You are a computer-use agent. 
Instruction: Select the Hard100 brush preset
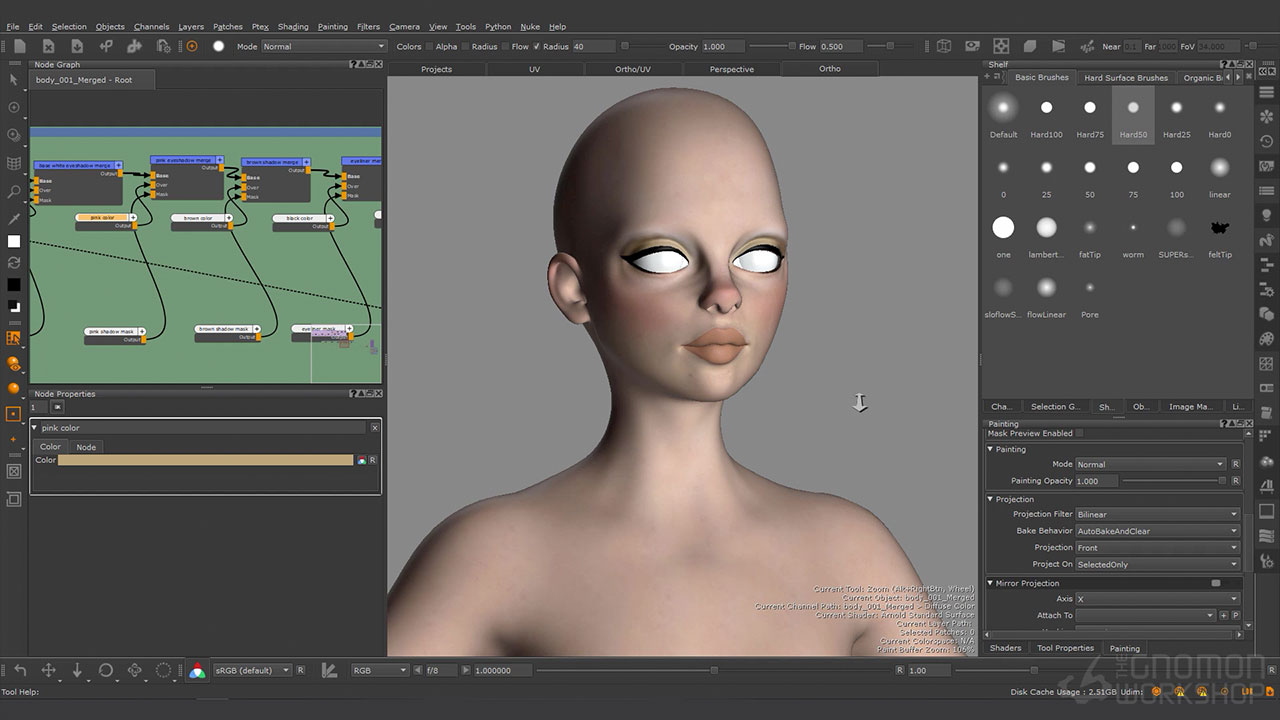pyautogui.click(x=1046, y=108)
